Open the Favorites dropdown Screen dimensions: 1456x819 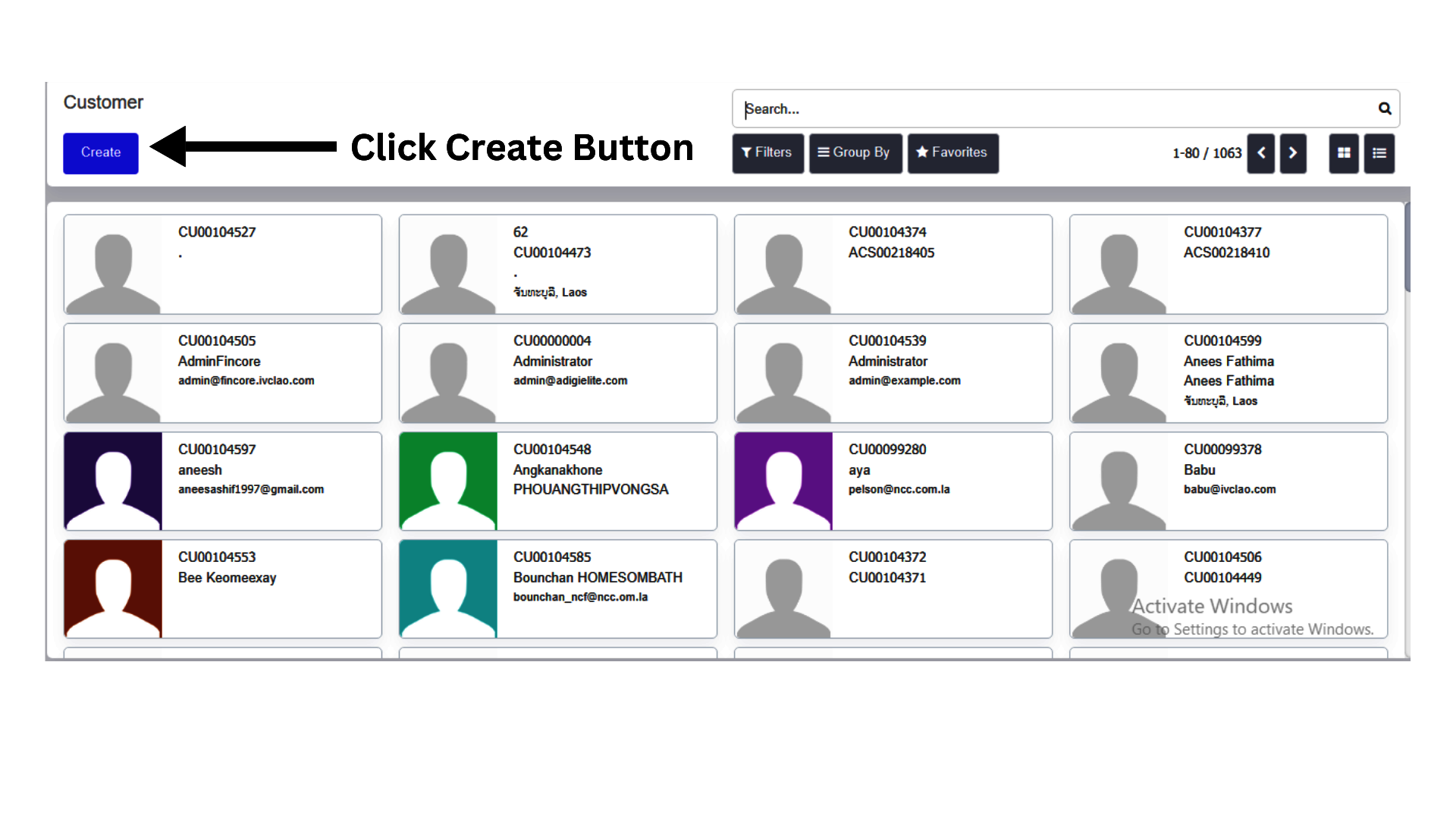pos(953,152)
